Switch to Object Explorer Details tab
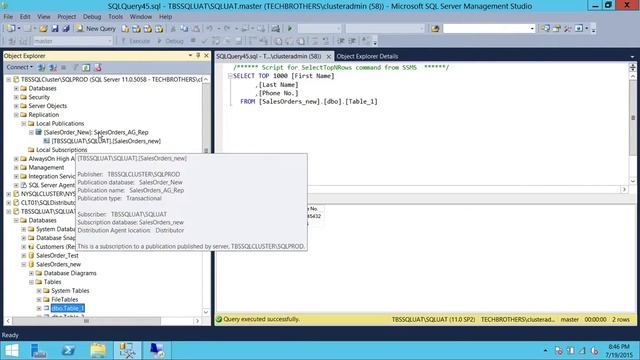This screenshot has height=360, width=640. [367, 56]
